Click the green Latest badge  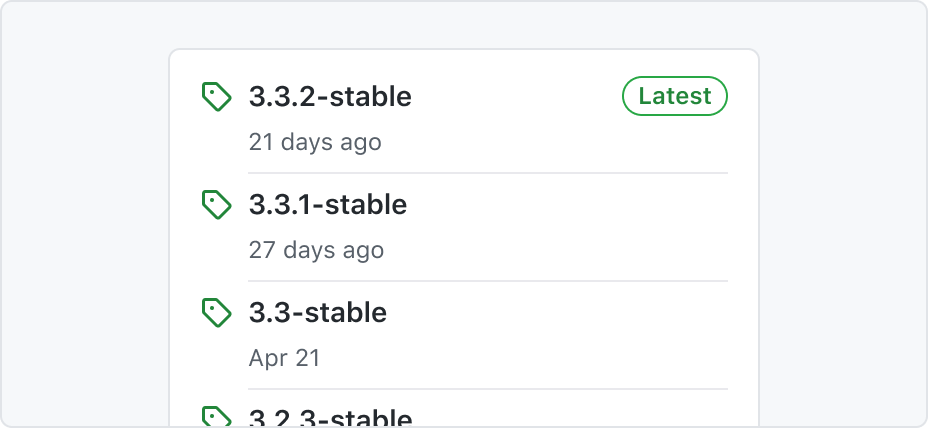click(675, 96)
